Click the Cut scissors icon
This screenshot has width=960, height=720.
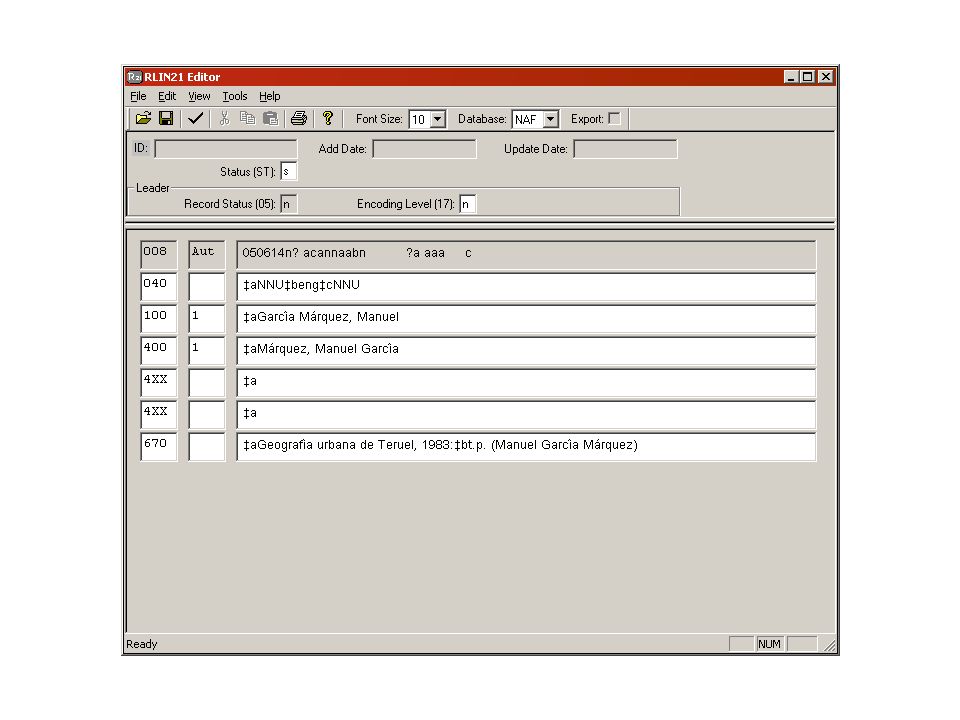point(225,118)
